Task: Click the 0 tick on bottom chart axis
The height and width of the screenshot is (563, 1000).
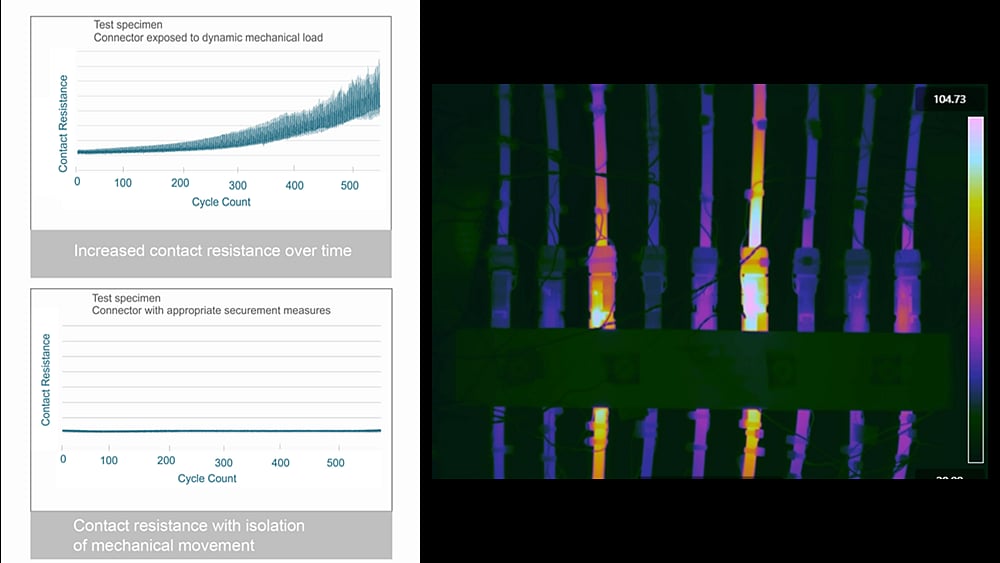Action: pos(63,462)
